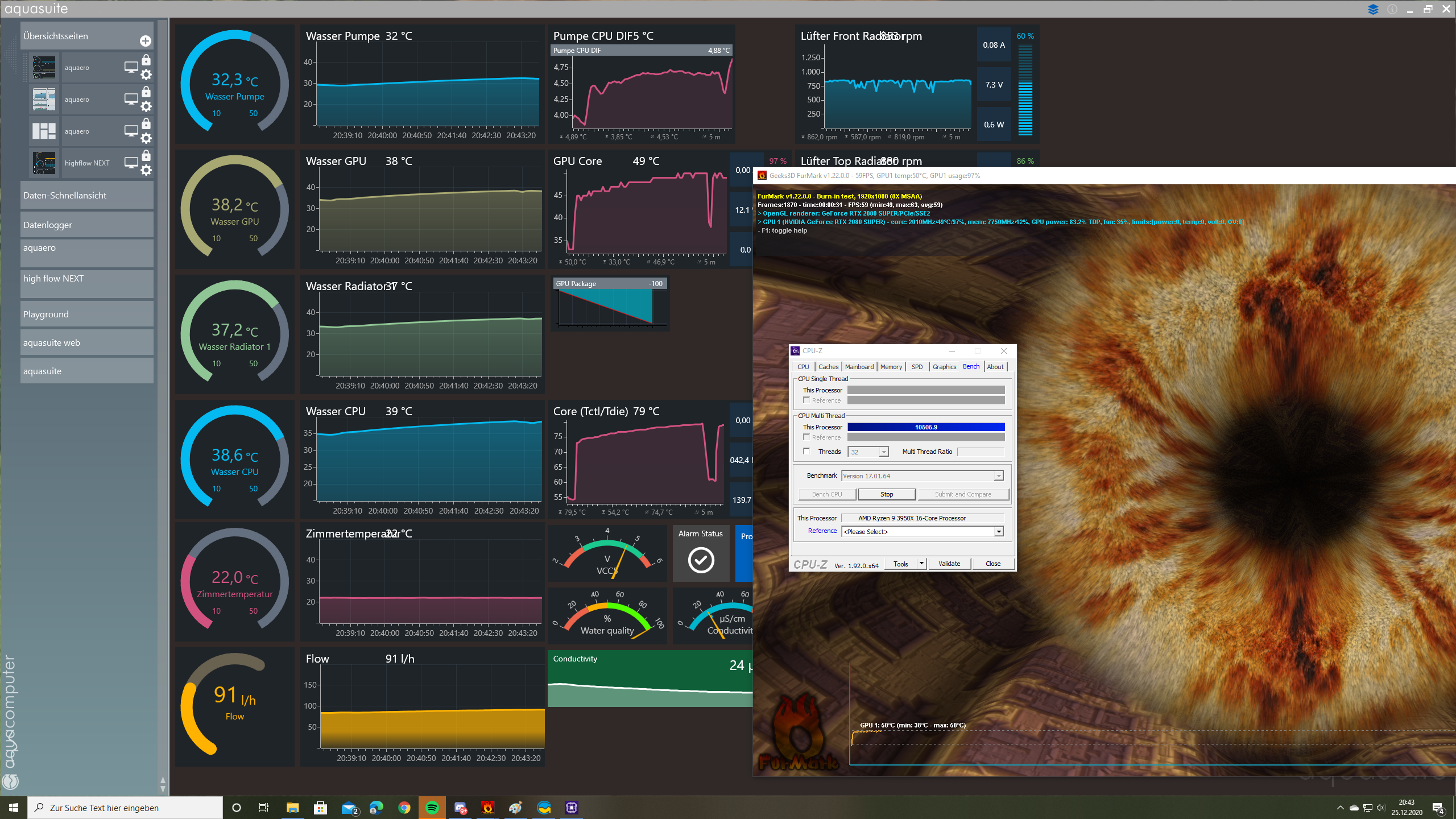
Task: Open the Reference Please Select dropdown
Action: tap(998, 532)
